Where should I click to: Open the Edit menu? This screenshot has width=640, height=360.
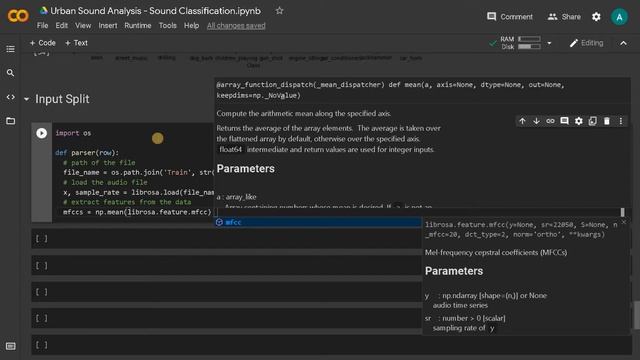62,26
